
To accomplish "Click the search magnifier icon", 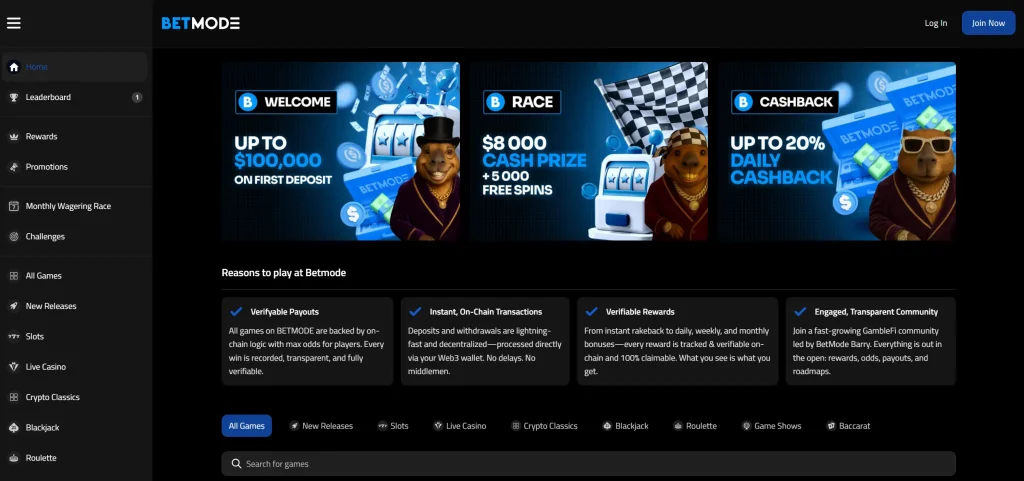I will [236, 464].
